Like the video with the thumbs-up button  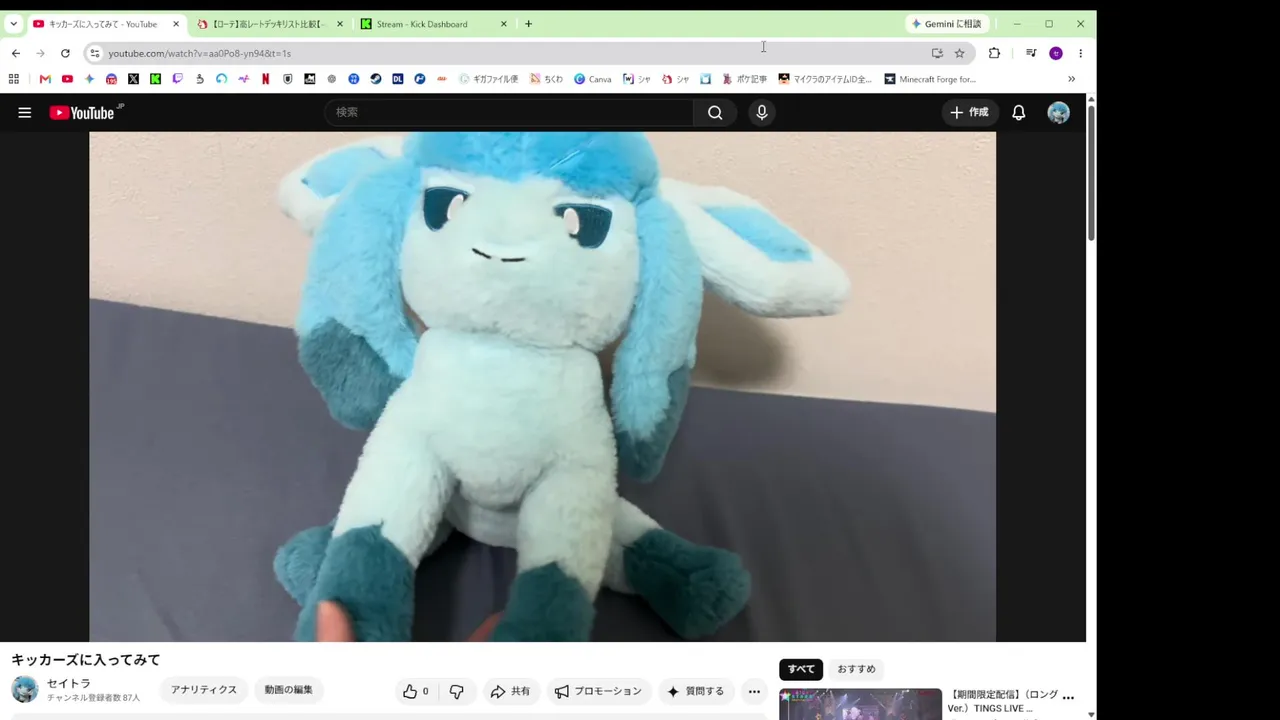click(416, 691)
